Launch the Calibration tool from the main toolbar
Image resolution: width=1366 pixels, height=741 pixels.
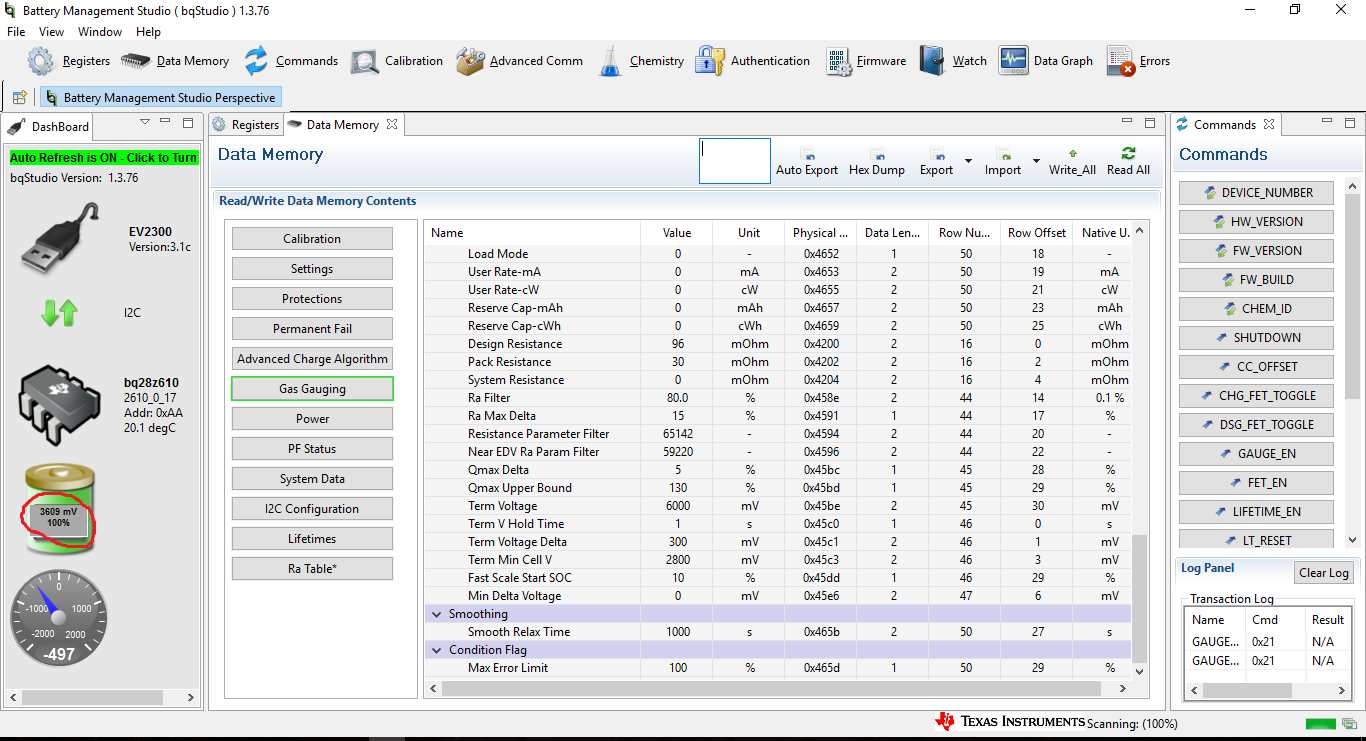pos(397,61)
